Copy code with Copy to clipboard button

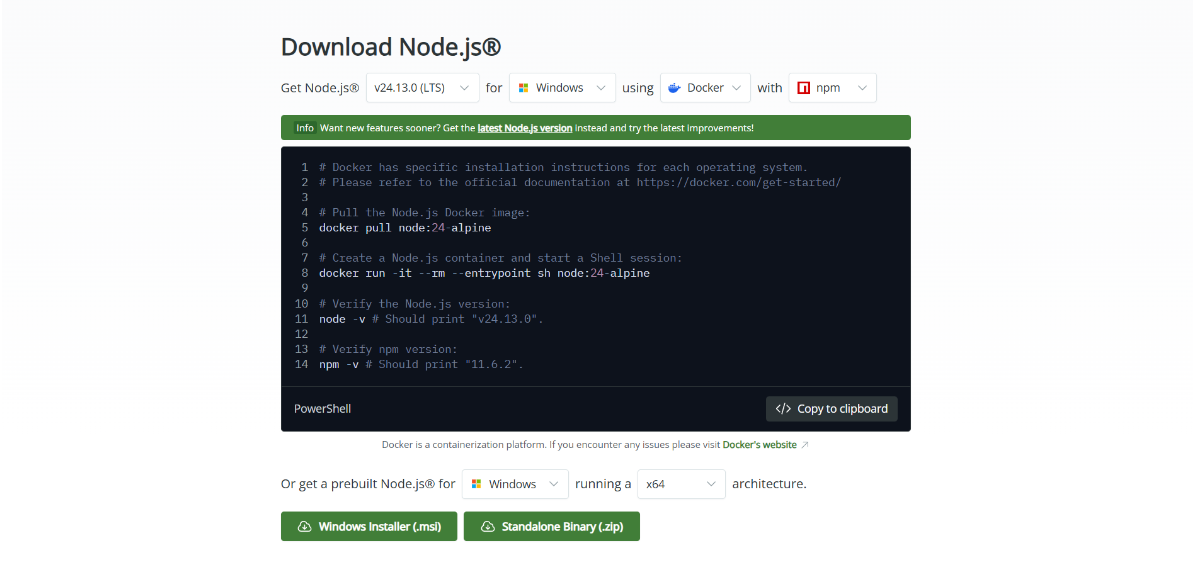coord(832,409)
